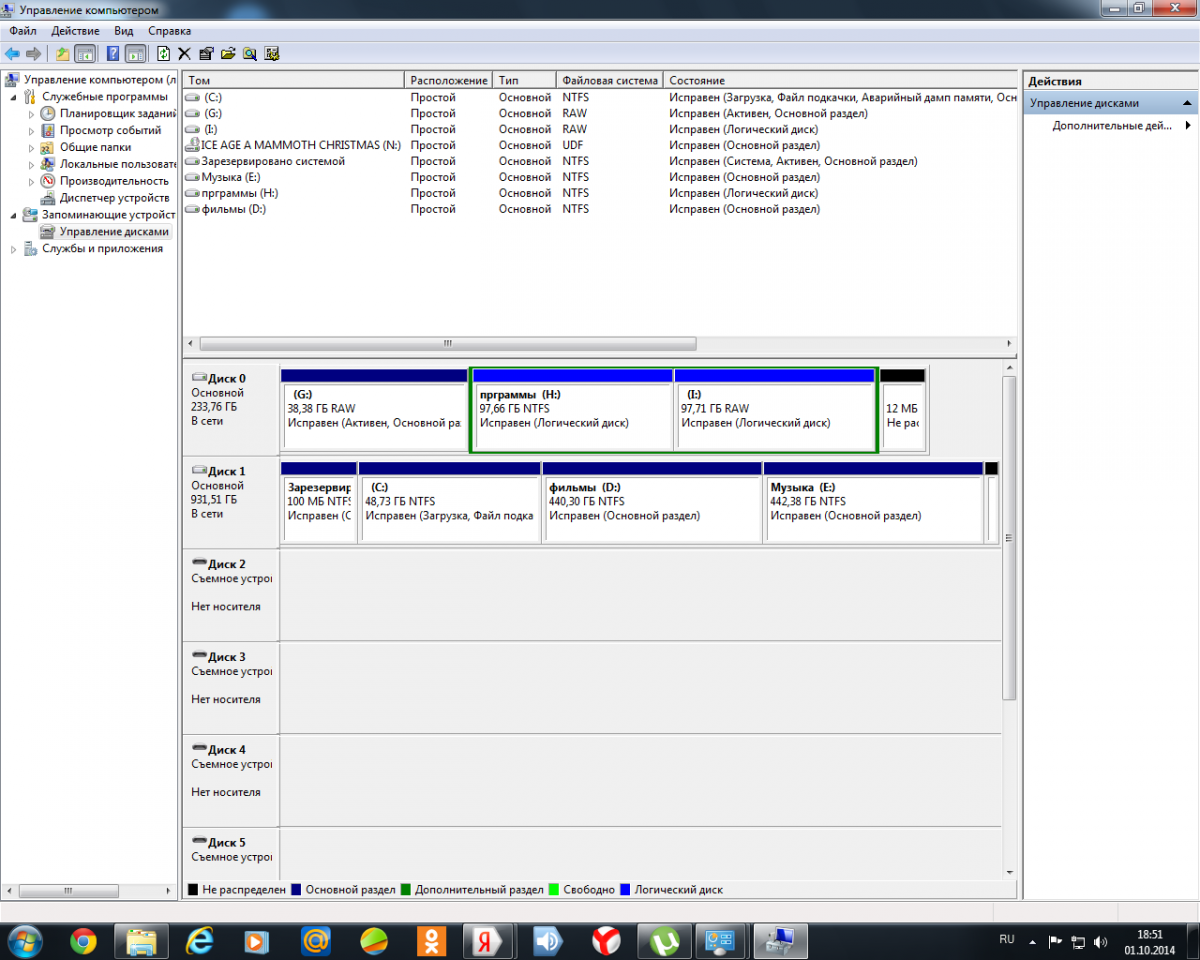The height and width of the screenshot is (960, 1200).
Task: Click the green Refresh icon in the toolbar
Action: pyautogui.click(x=163, y=54)
